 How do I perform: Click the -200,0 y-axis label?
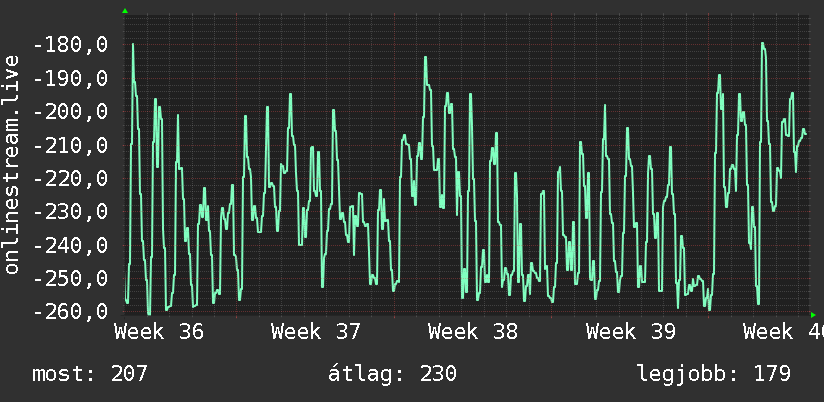coord(70,112)
